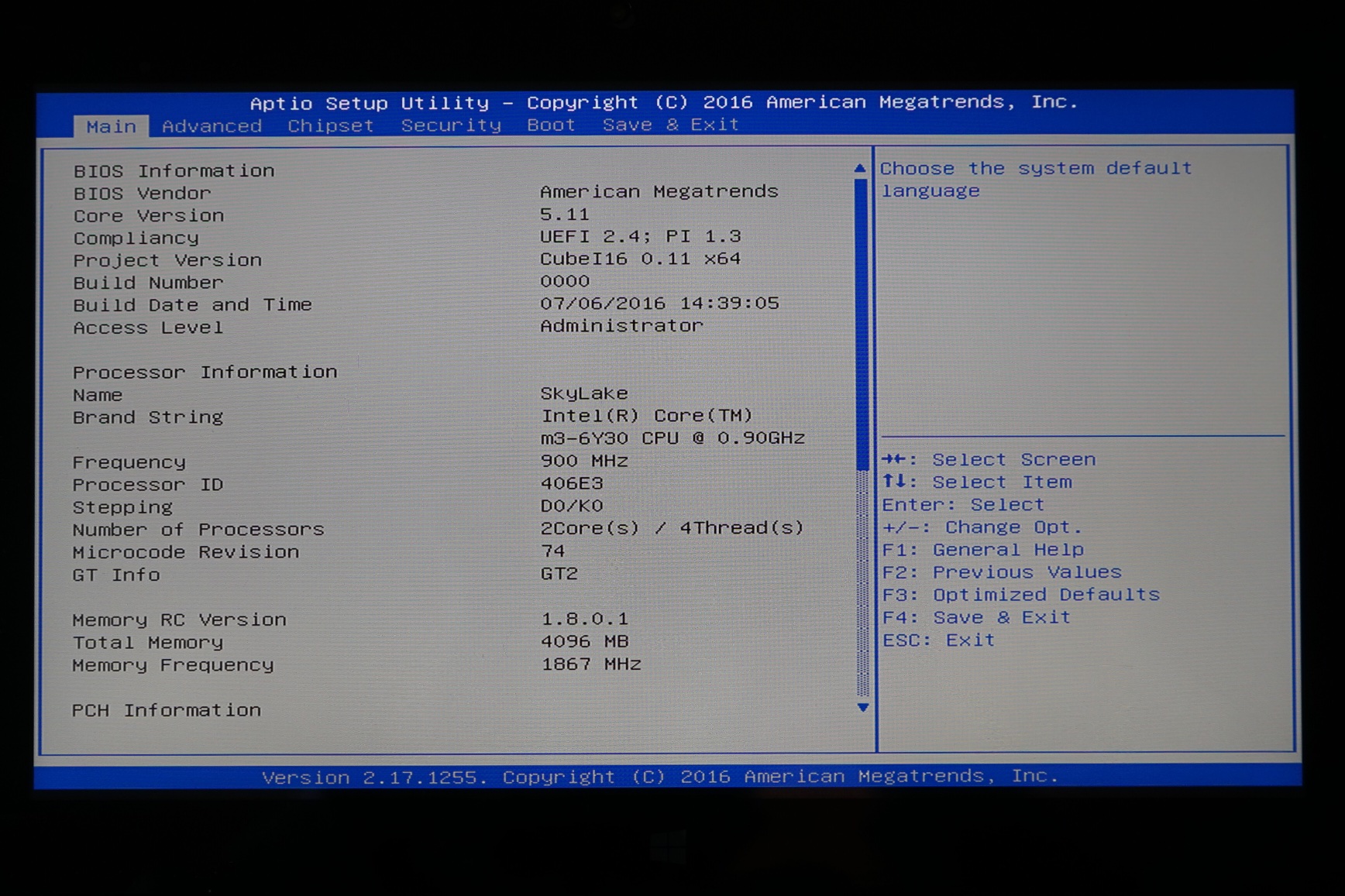
Task: Click the 'F1: General Help' key hint
Action: coord(983,550)
